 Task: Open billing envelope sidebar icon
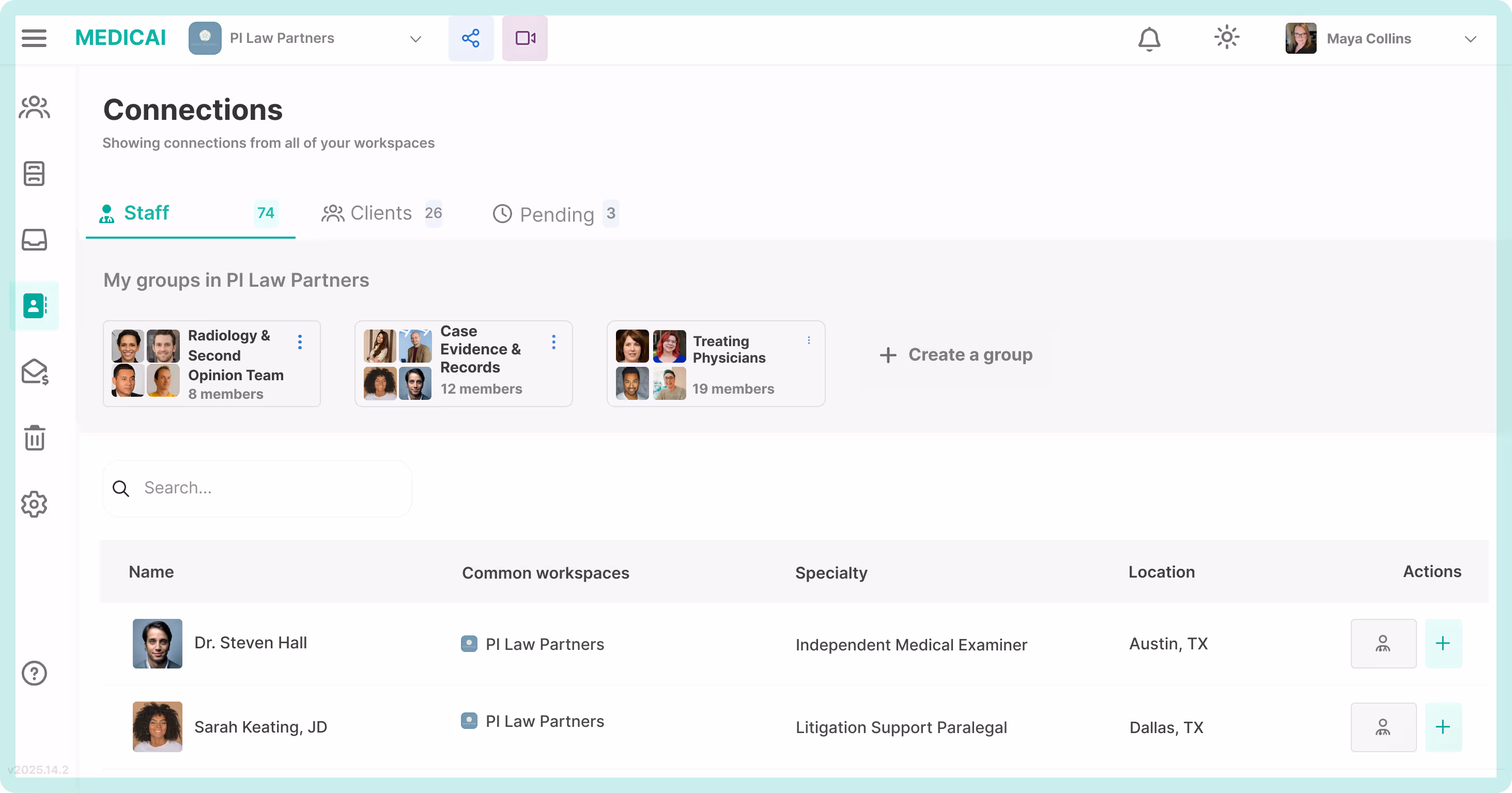(x=34, y=371)
